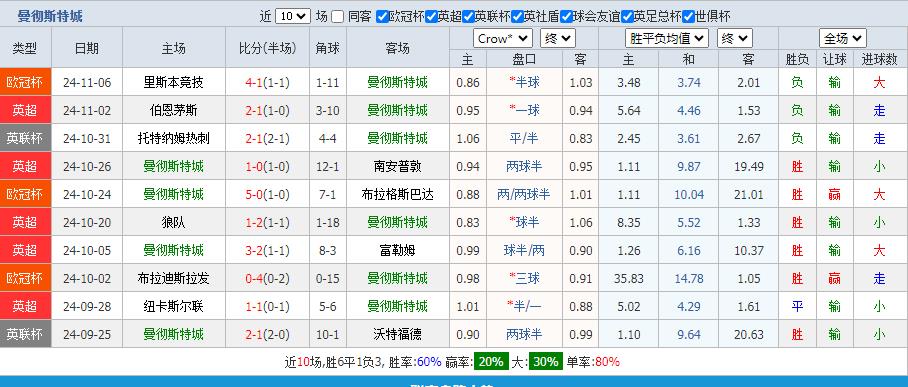Click the 3-2(1-1) score against 富勒姆

(x=268, y=250)
